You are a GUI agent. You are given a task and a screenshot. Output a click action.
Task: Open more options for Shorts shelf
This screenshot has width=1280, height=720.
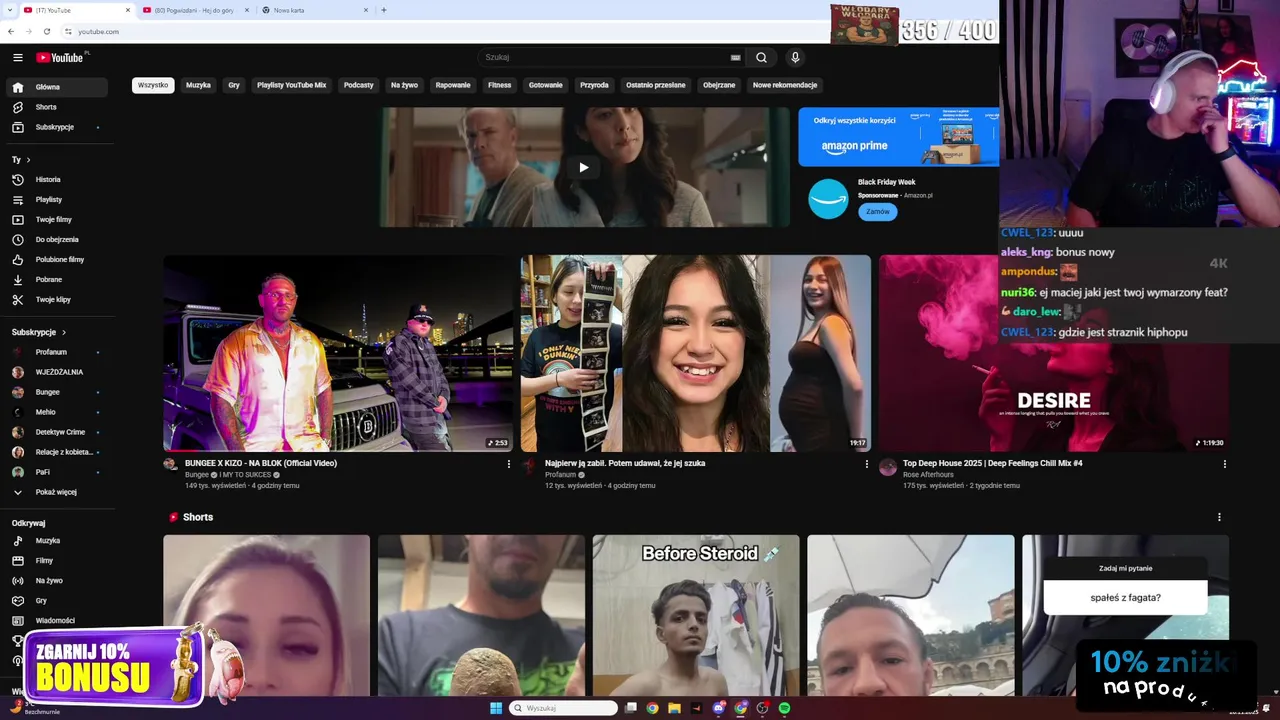pos(1219,517)
